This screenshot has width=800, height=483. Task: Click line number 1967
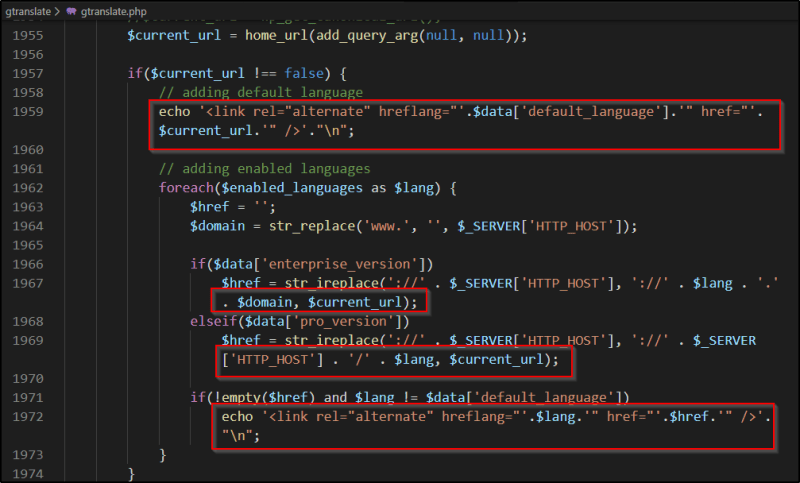[x=28, y=283]
